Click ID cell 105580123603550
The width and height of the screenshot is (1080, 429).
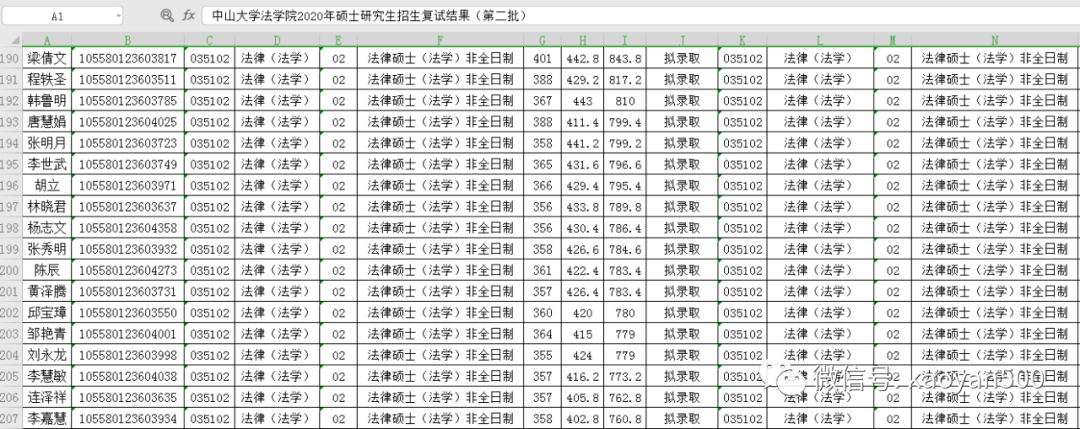point(128,313)
